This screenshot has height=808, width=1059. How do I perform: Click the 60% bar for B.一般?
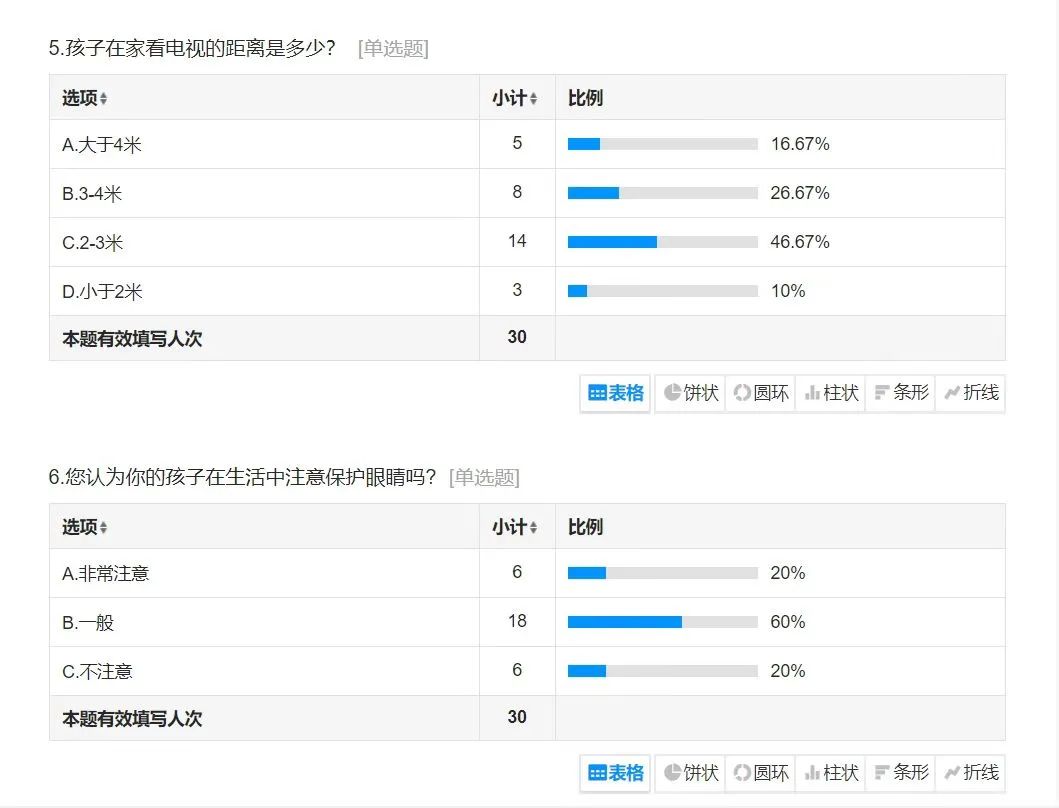(x=663, y=622)
